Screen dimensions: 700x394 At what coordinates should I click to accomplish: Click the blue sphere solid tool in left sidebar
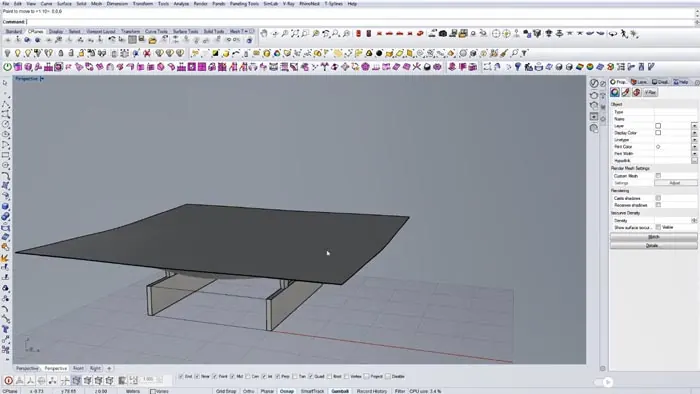[x=5, y=207]
